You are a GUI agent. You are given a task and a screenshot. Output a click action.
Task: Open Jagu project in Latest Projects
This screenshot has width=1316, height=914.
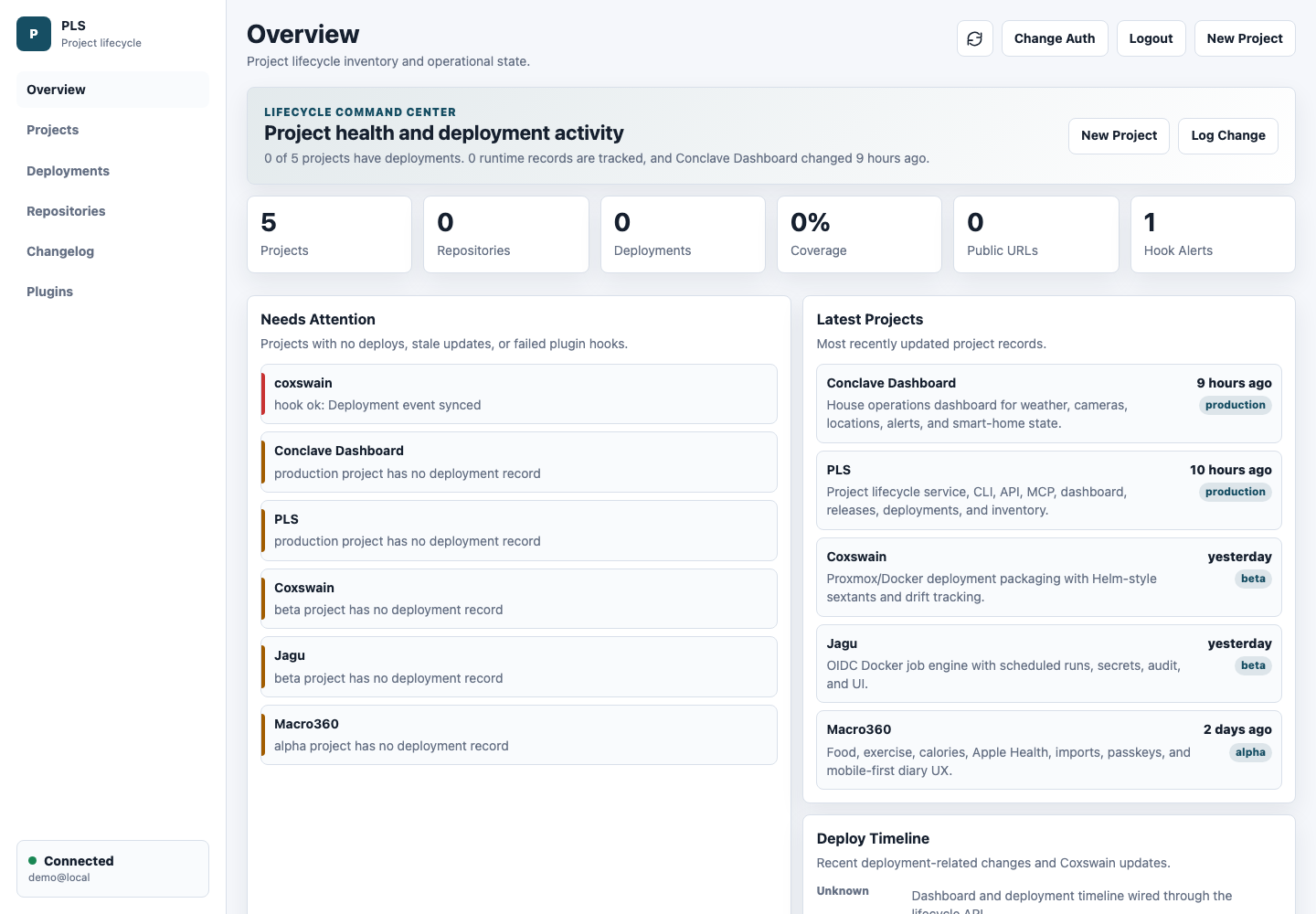(1049, 664)
